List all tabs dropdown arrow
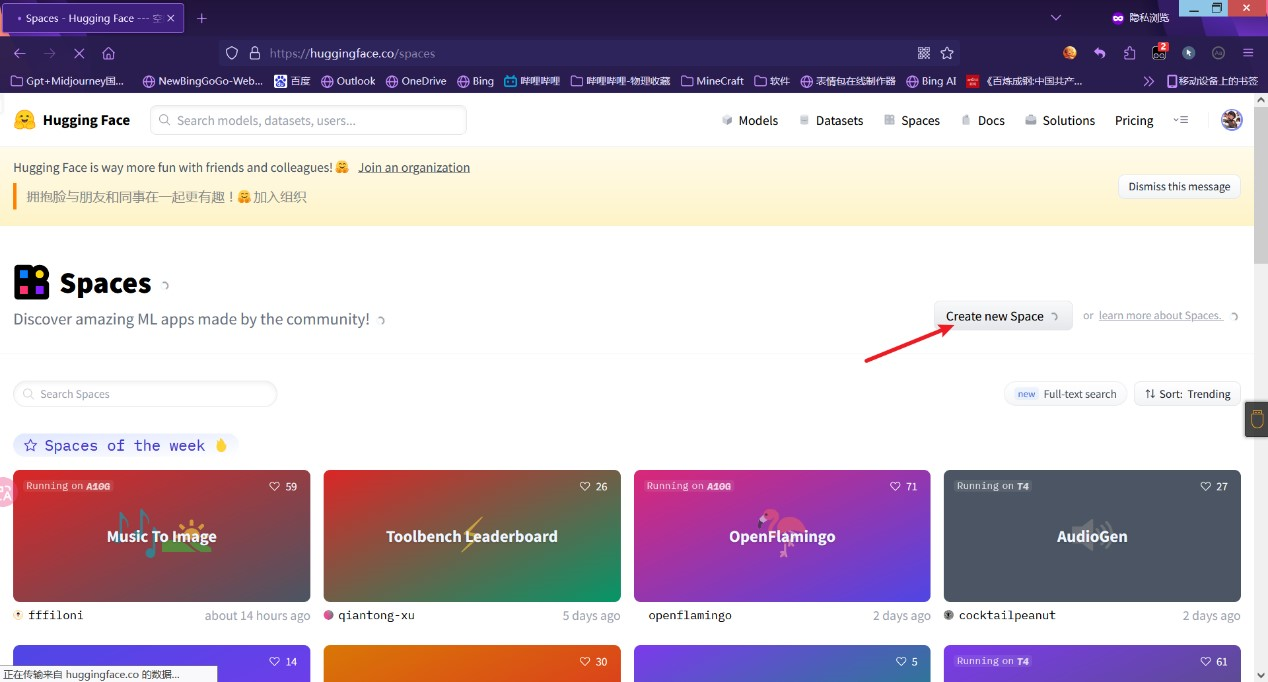The image size is (1268, 682). pyautogui.click(x=1056, y=18)
